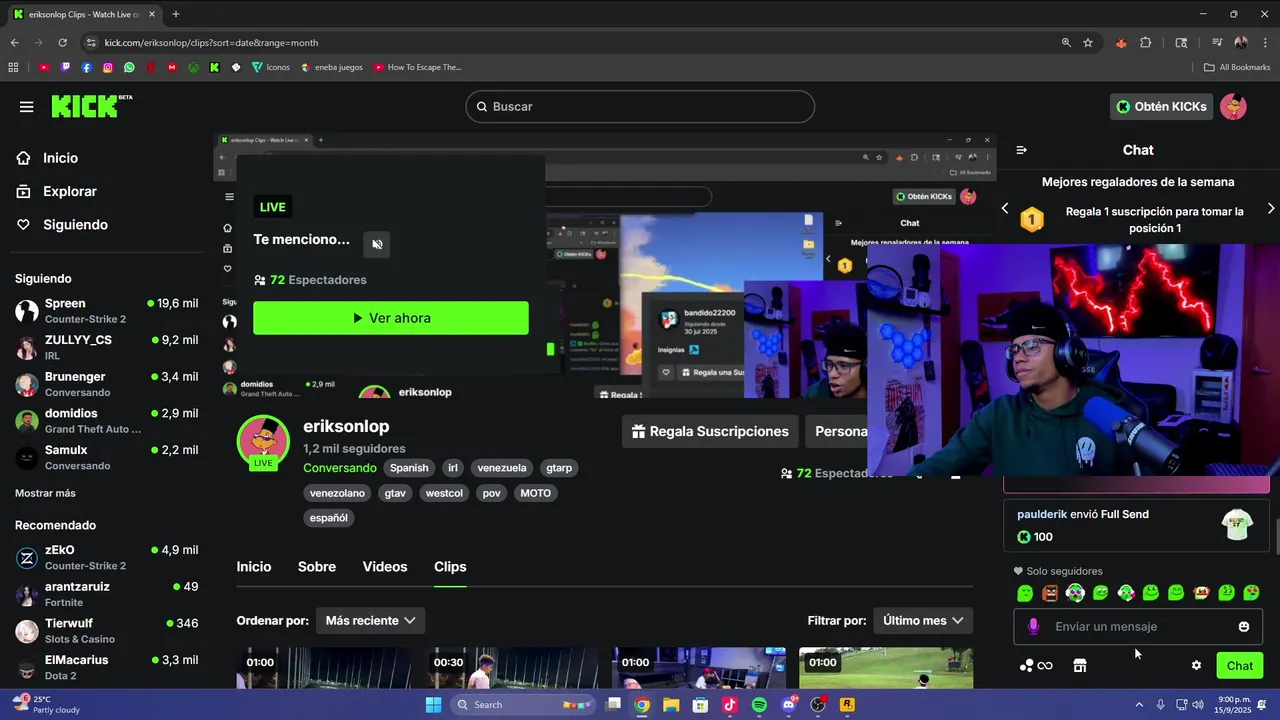Open the Instagram bookmark icon
Screen dimensions: 1280x720
pyautogui.click(x=108, y=67)
